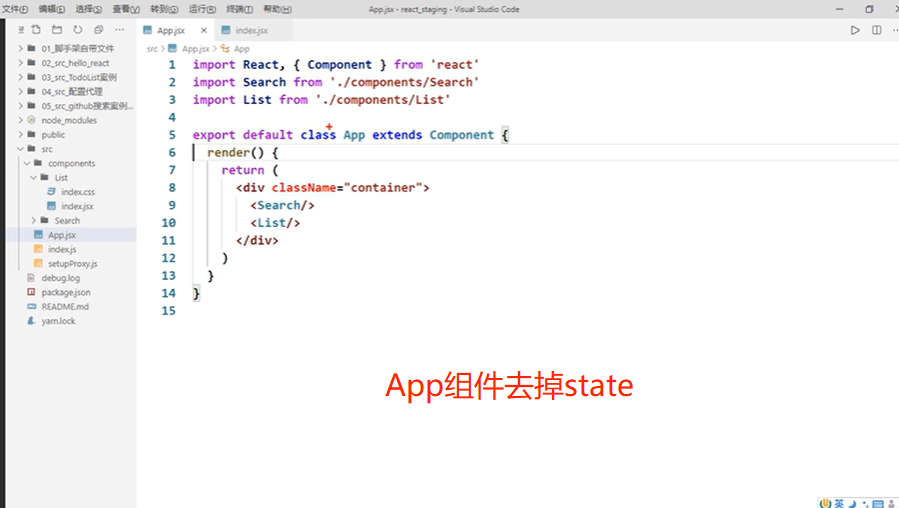Viewport: 899px width, 508px height.
Task: Open the 转到(G) menu
Action: [x=165, y=9]
